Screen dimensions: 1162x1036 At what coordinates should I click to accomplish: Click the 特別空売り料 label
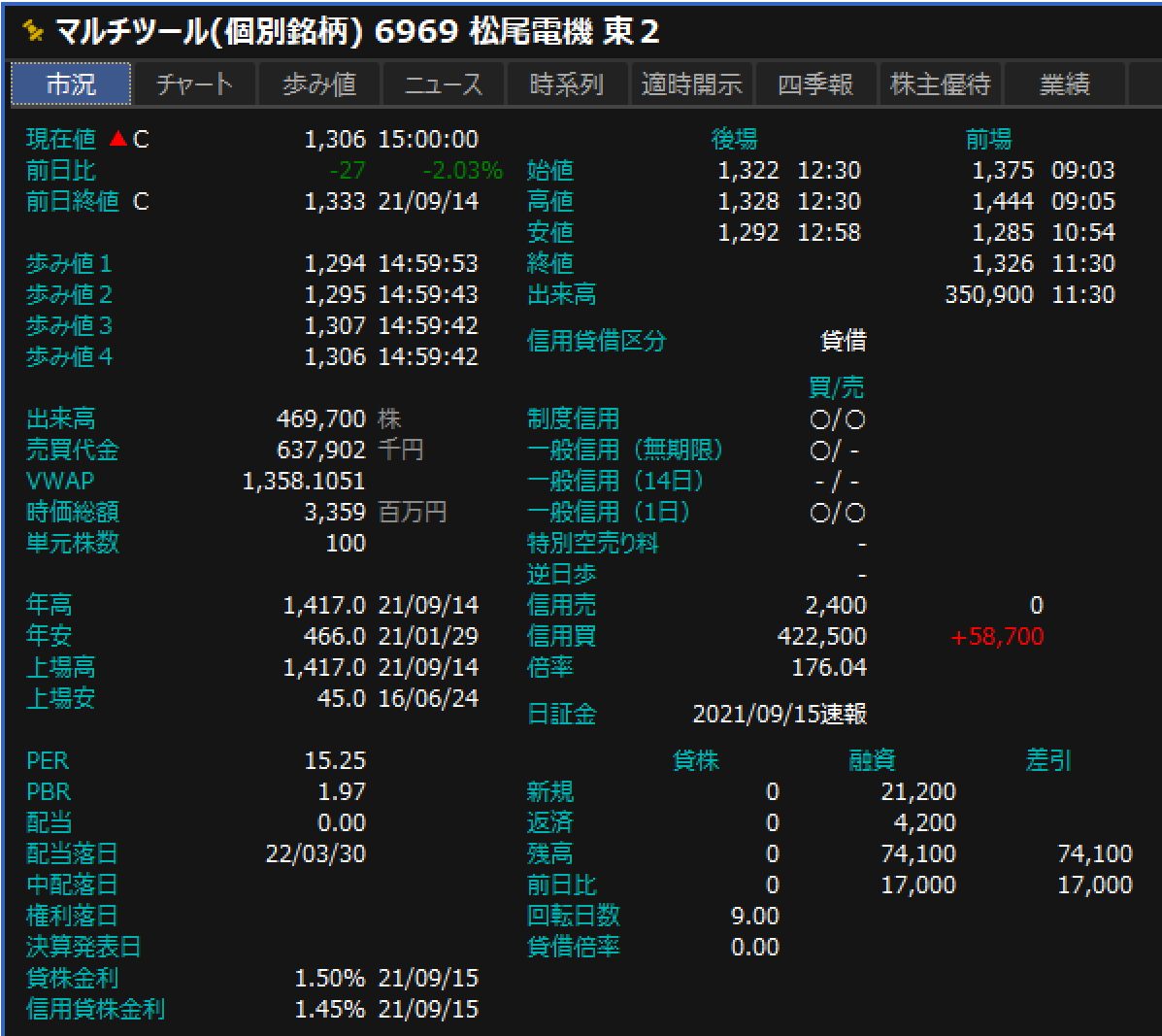coord(592,543)
